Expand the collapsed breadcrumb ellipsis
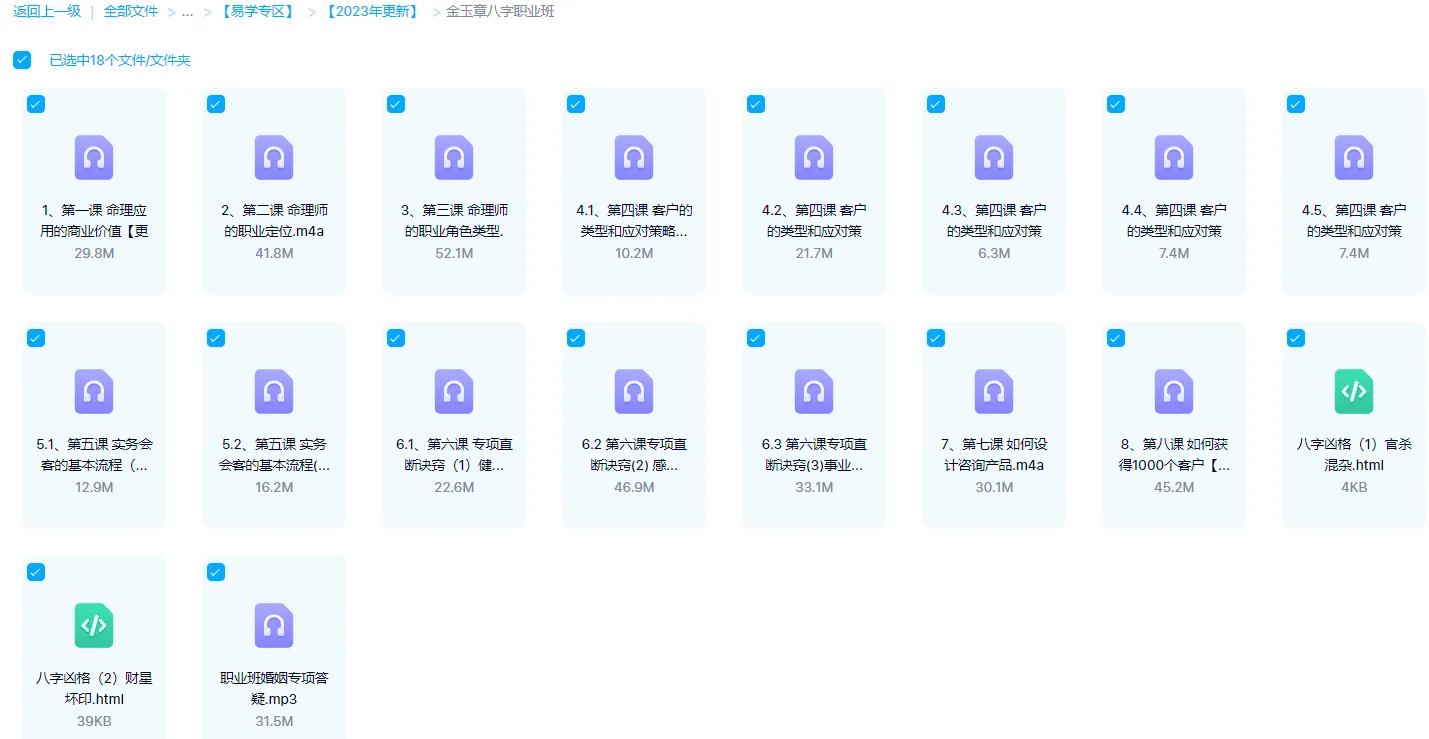 tap(187, 12)
